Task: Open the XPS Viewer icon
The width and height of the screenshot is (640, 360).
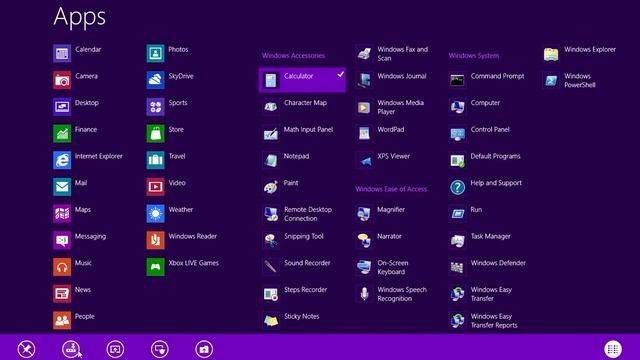Action: point(364,160)
